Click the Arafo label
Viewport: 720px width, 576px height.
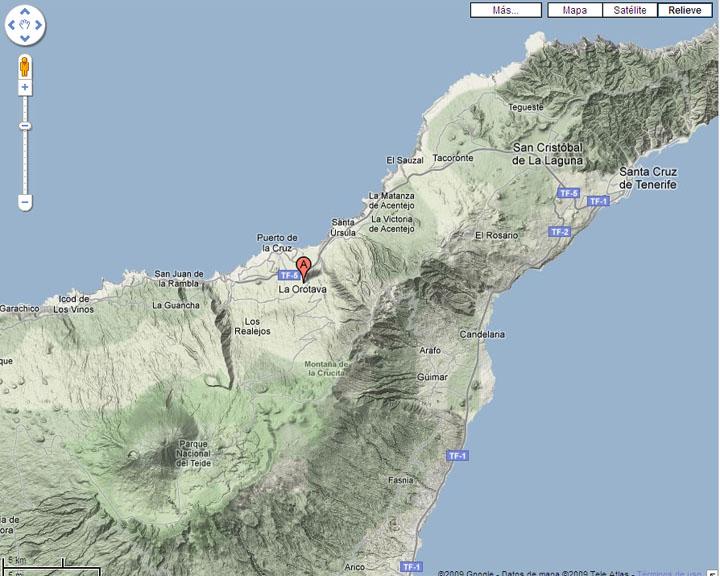coord(430,350)
